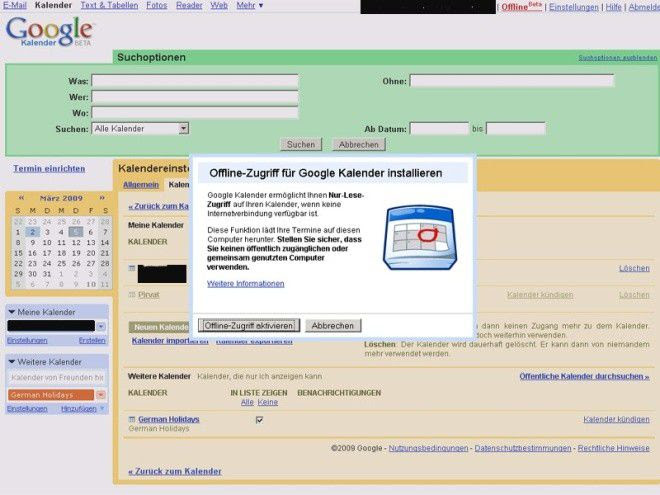
Task: Switch to the Allgemein settings tab
Action: click(141, 185)
